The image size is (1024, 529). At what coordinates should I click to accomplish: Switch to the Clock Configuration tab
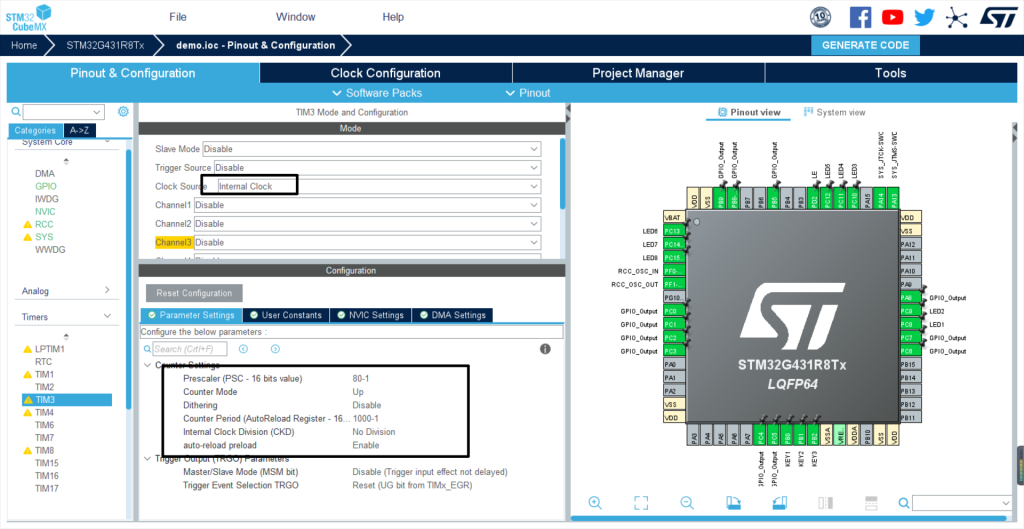pos(385,73)
